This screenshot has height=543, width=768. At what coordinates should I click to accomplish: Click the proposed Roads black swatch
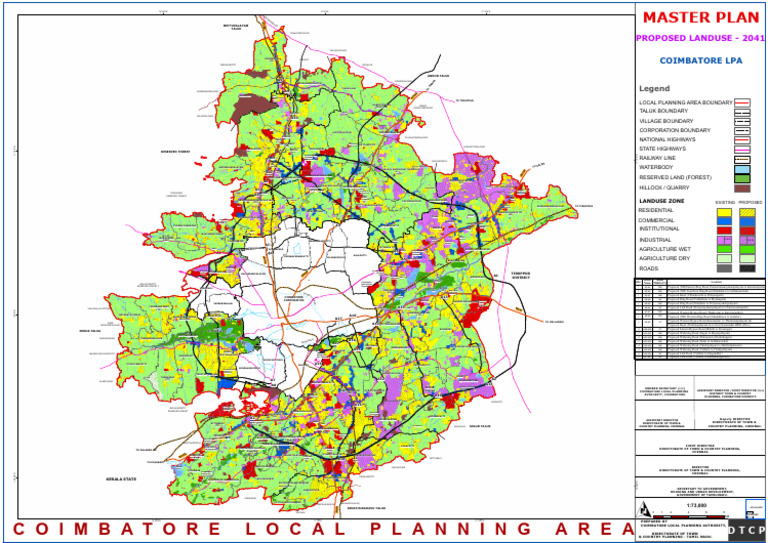pyautogui.click(x=747, y=268)
